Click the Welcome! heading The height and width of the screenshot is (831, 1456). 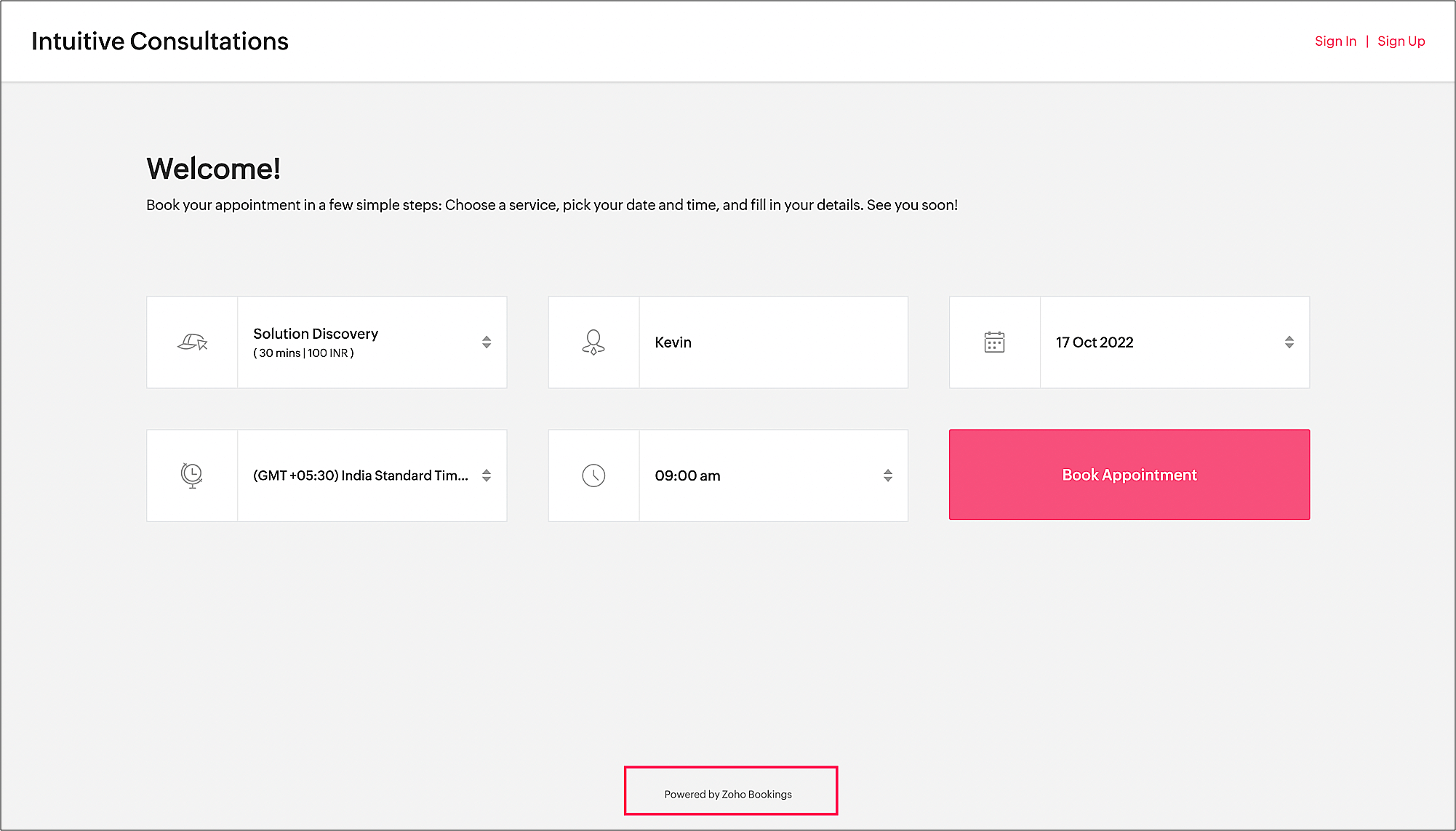213,169
